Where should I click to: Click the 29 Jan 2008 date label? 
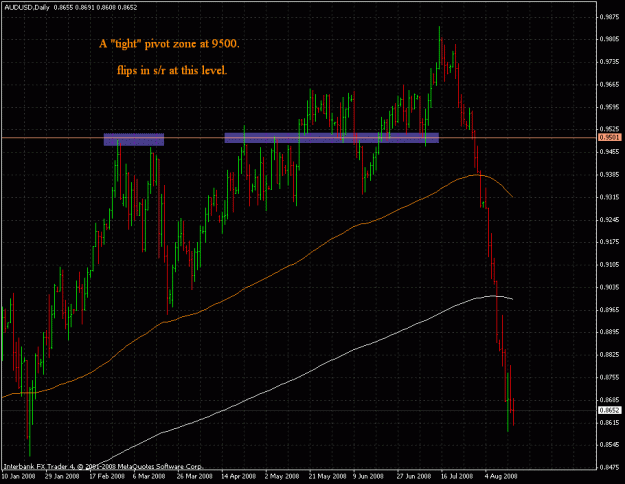[x=62, y=476]
